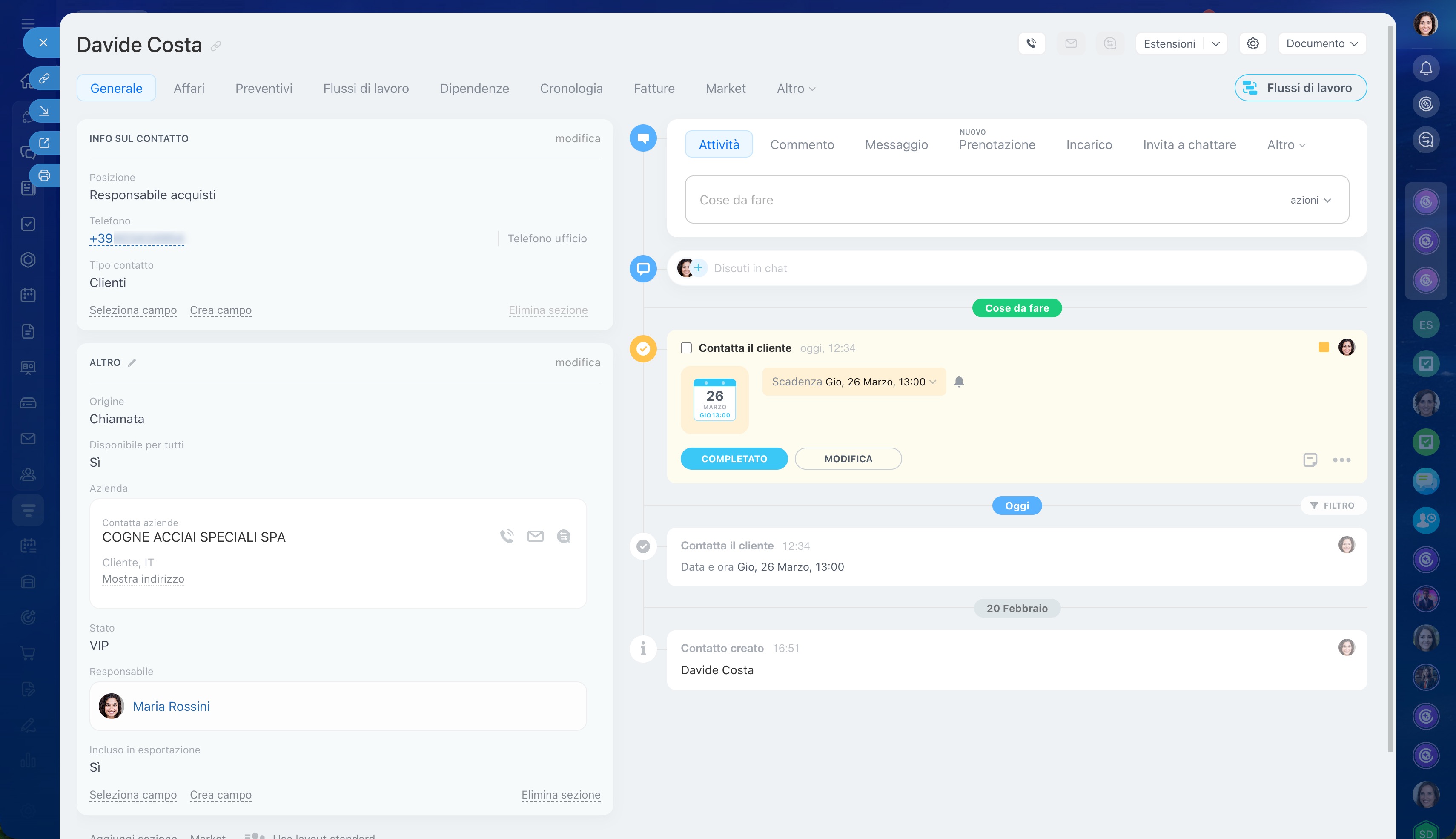Click pencil icon to rename ALTRO section
The height and width of the screenshot is (839, 1456).
coord(132,362)
